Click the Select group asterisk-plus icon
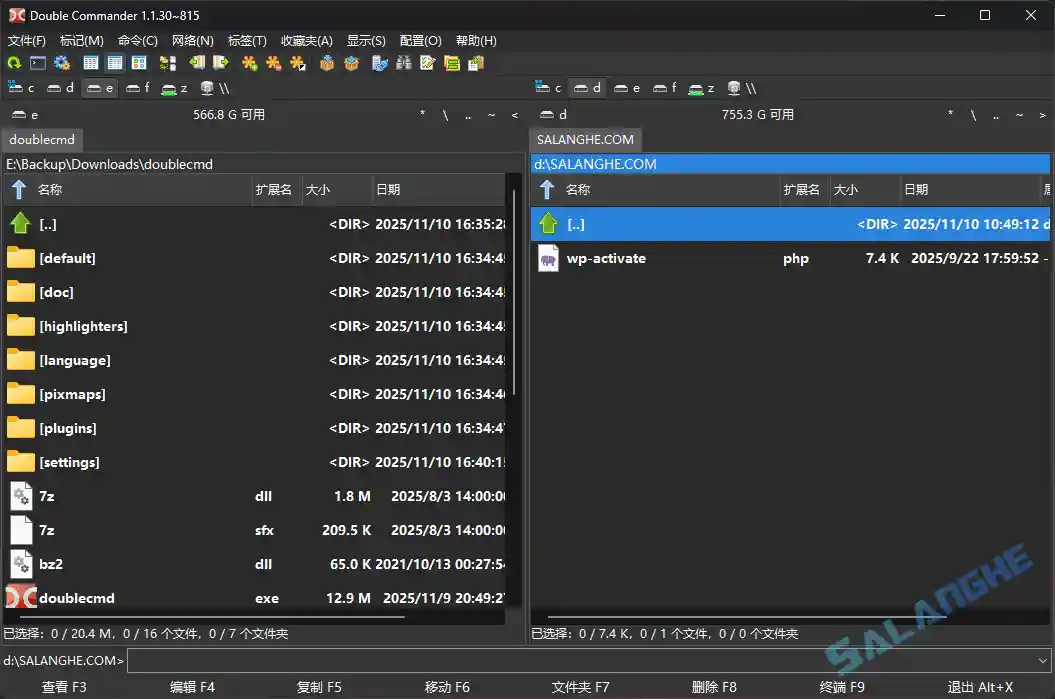This screenshot has height=699, width=1055. (249, 63)
